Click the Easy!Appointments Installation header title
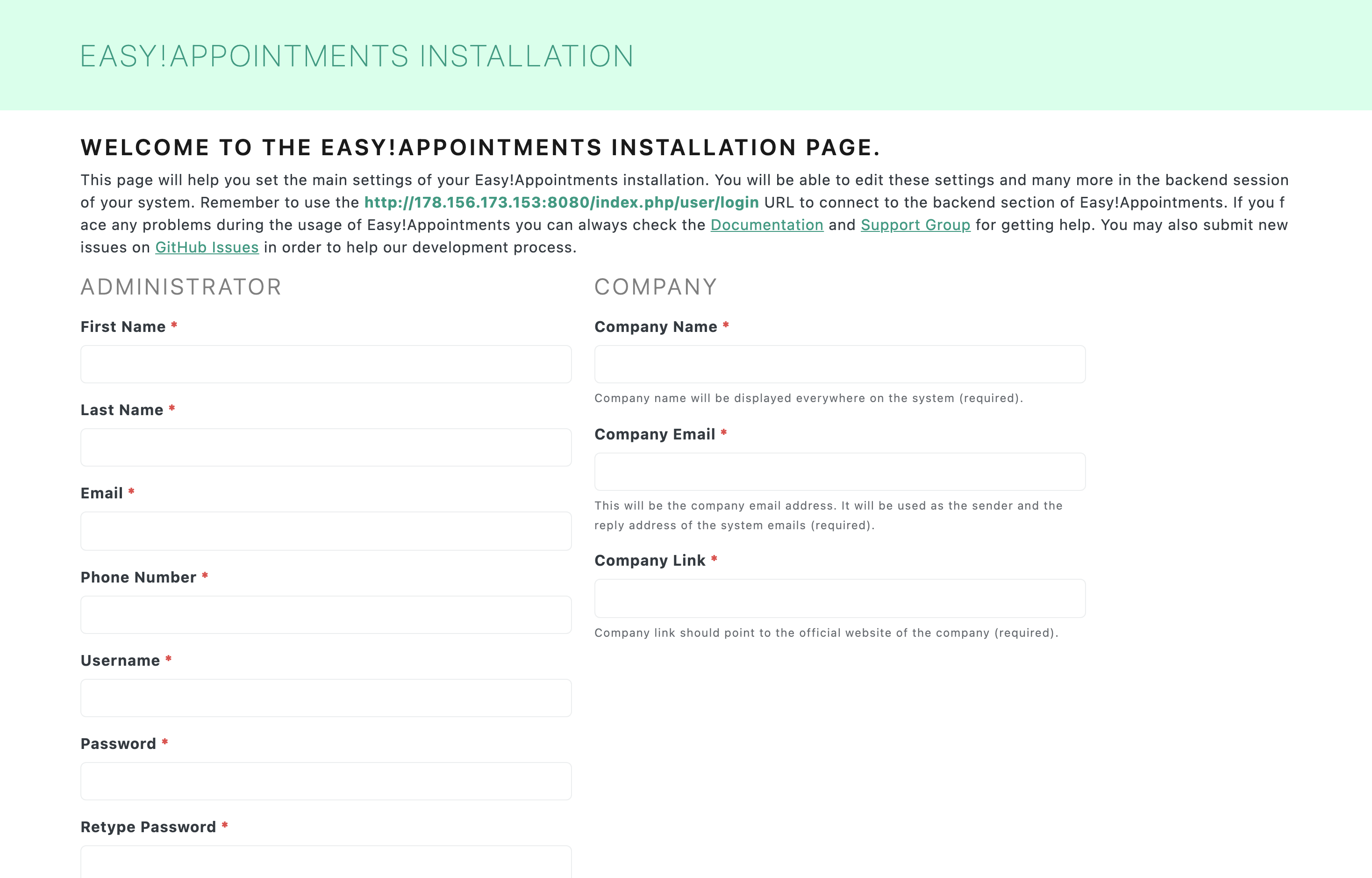This screenshot has height=878, width=1372. tap(357, 57)
